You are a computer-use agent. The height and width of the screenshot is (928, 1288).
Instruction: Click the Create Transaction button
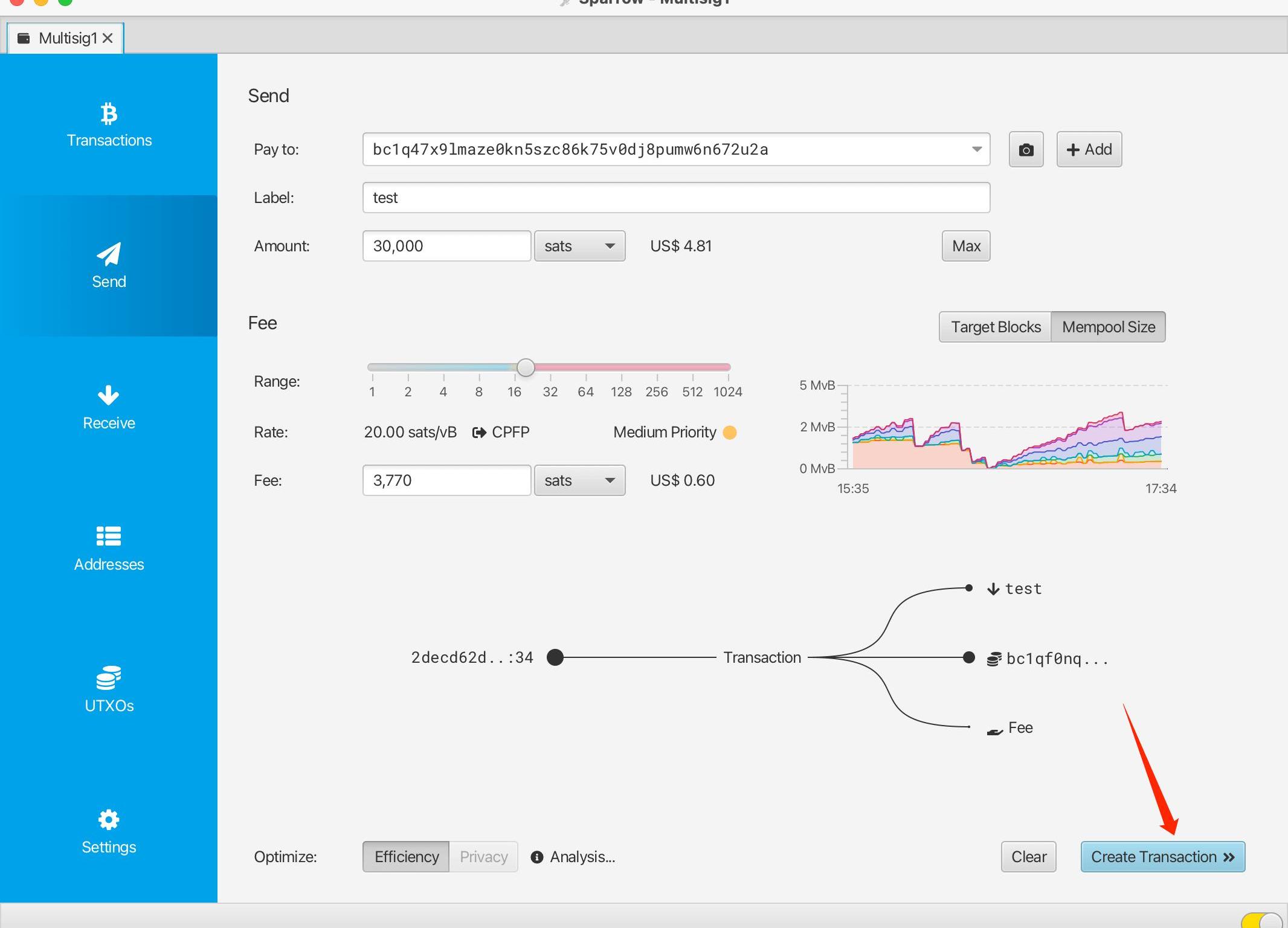1162,857
